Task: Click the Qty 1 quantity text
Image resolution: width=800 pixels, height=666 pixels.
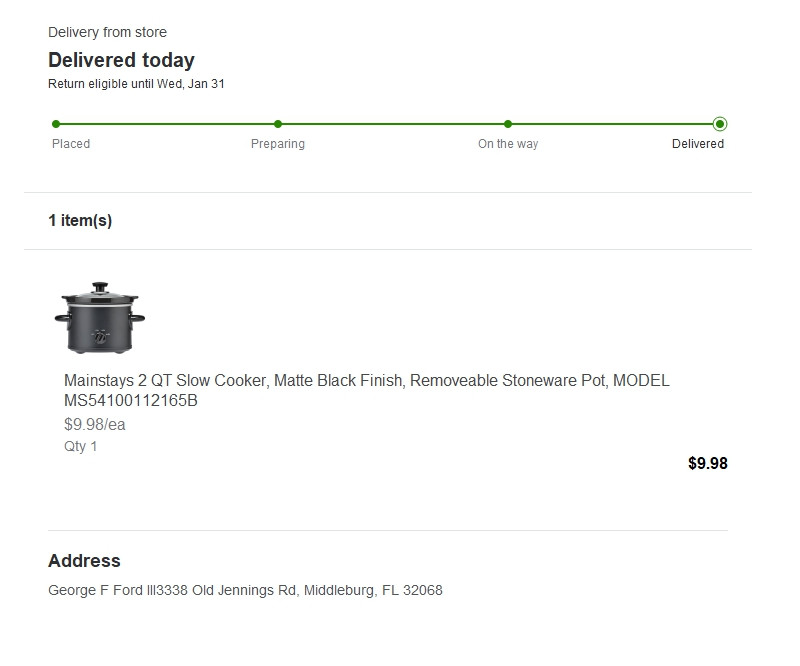Action: (x=81, y=446)
